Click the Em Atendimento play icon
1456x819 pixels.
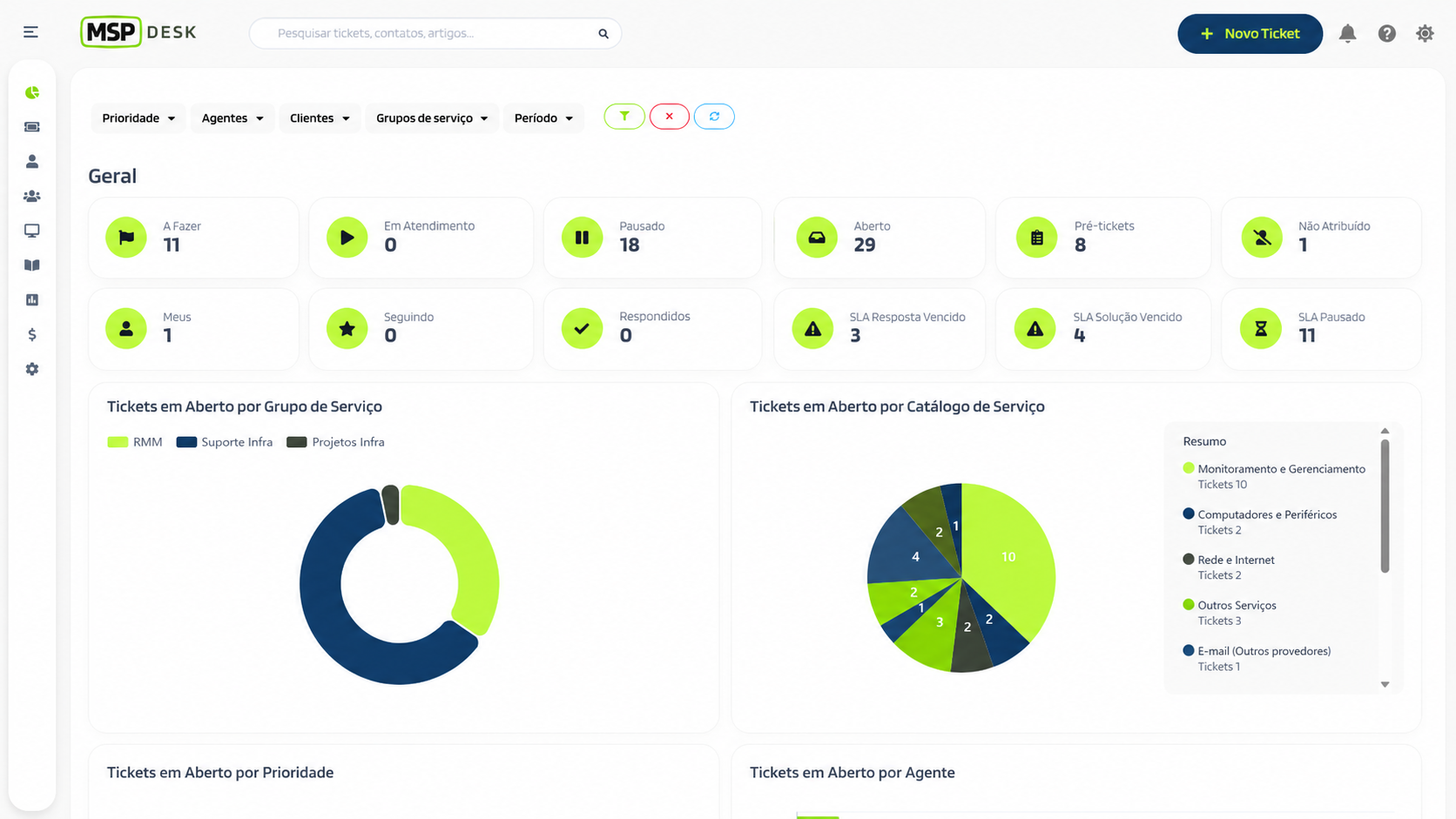pyautogui.click(x=347, y=238)
